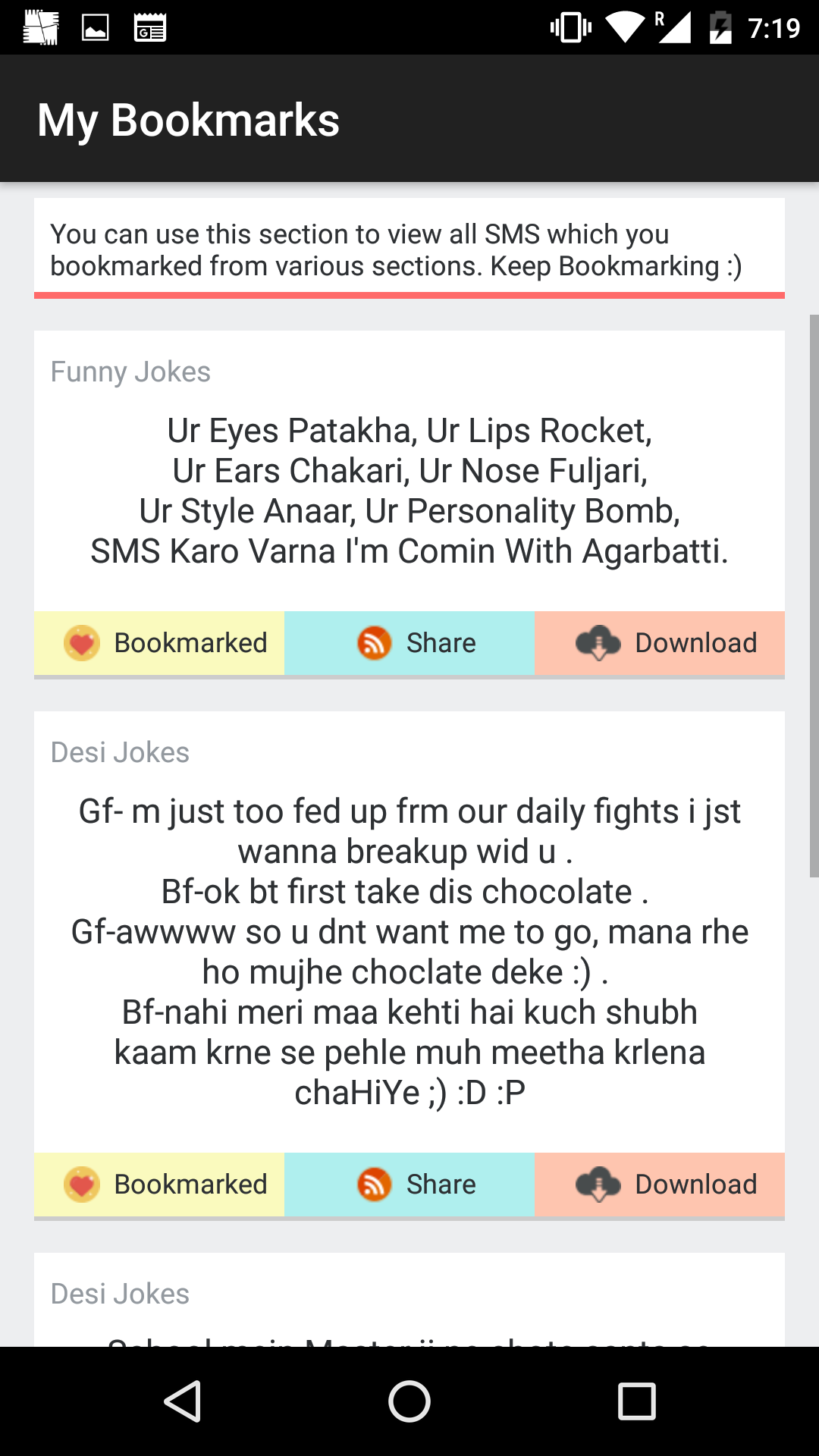Tap the Funny Jokes category label
819x1456 pixels.
(130, 372)
